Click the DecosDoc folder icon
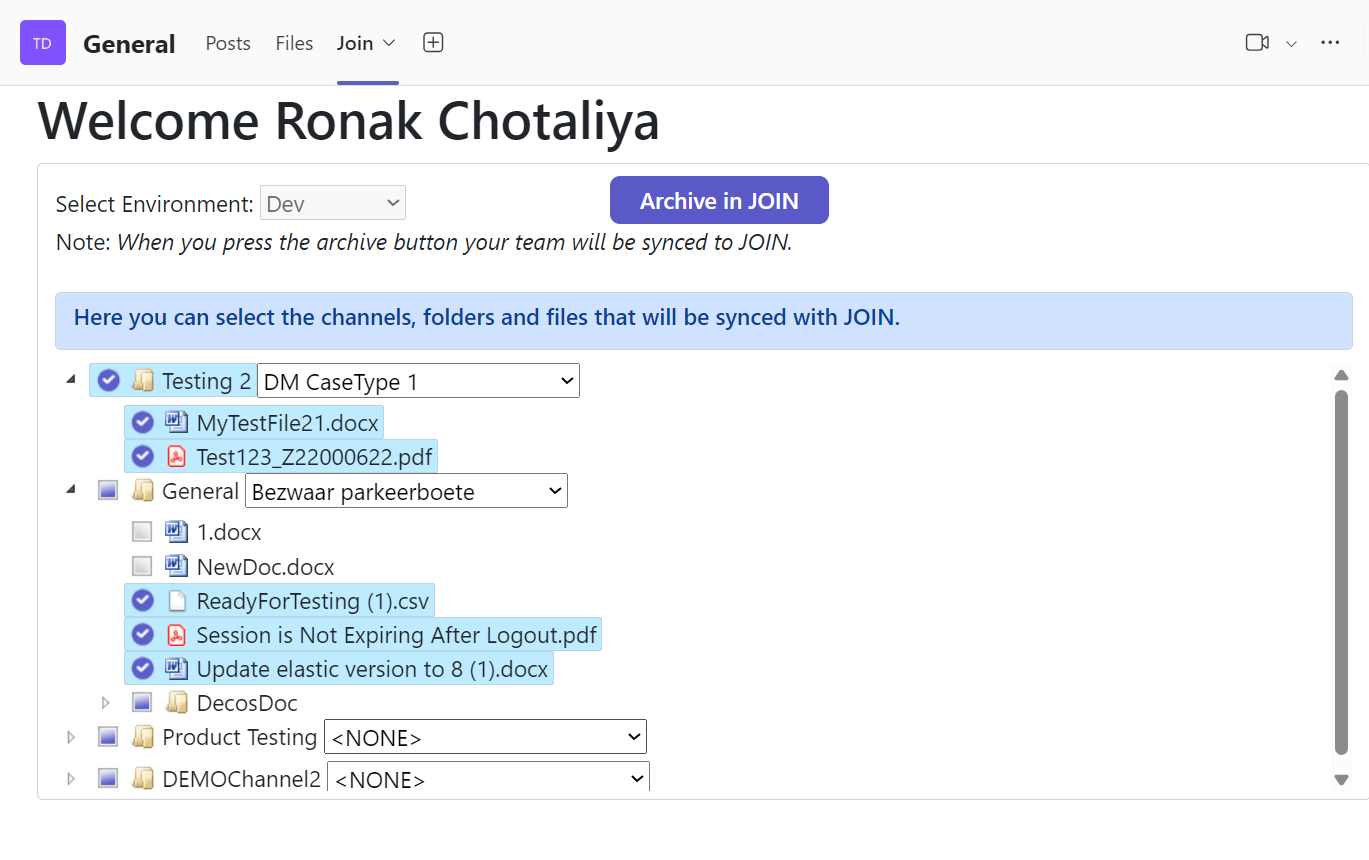The height and width of the screenshot is (860, 1369). (x=177, y=703)
